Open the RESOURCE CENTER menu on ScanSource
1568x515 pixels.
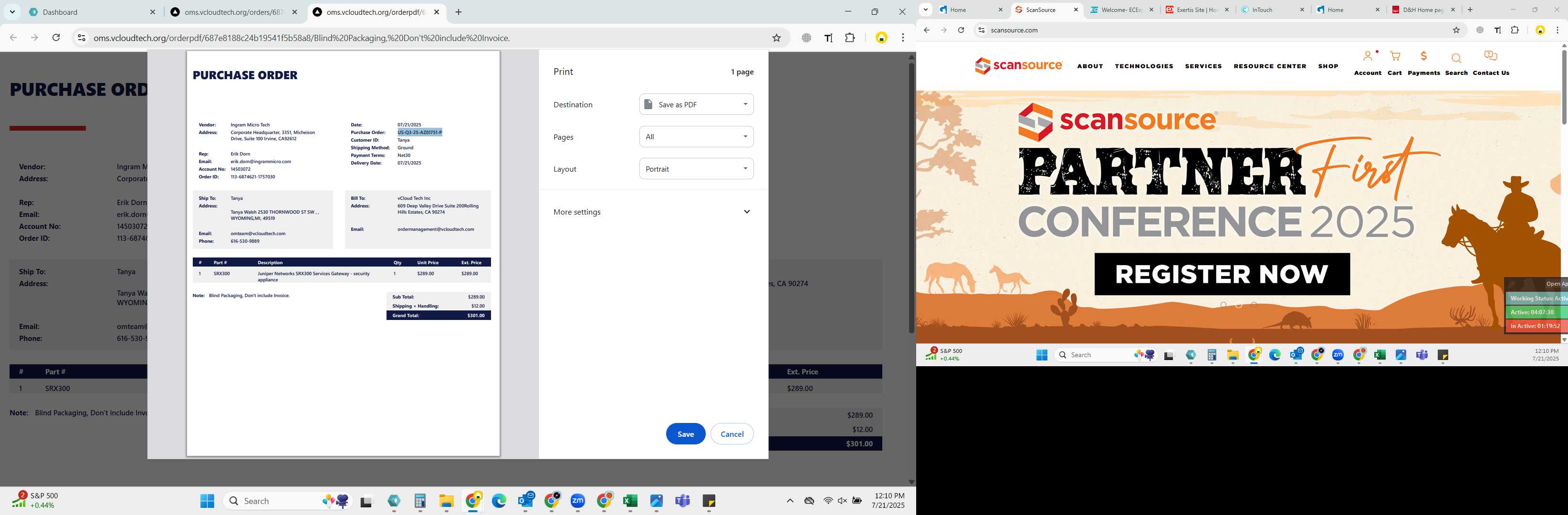point(1270,66)
